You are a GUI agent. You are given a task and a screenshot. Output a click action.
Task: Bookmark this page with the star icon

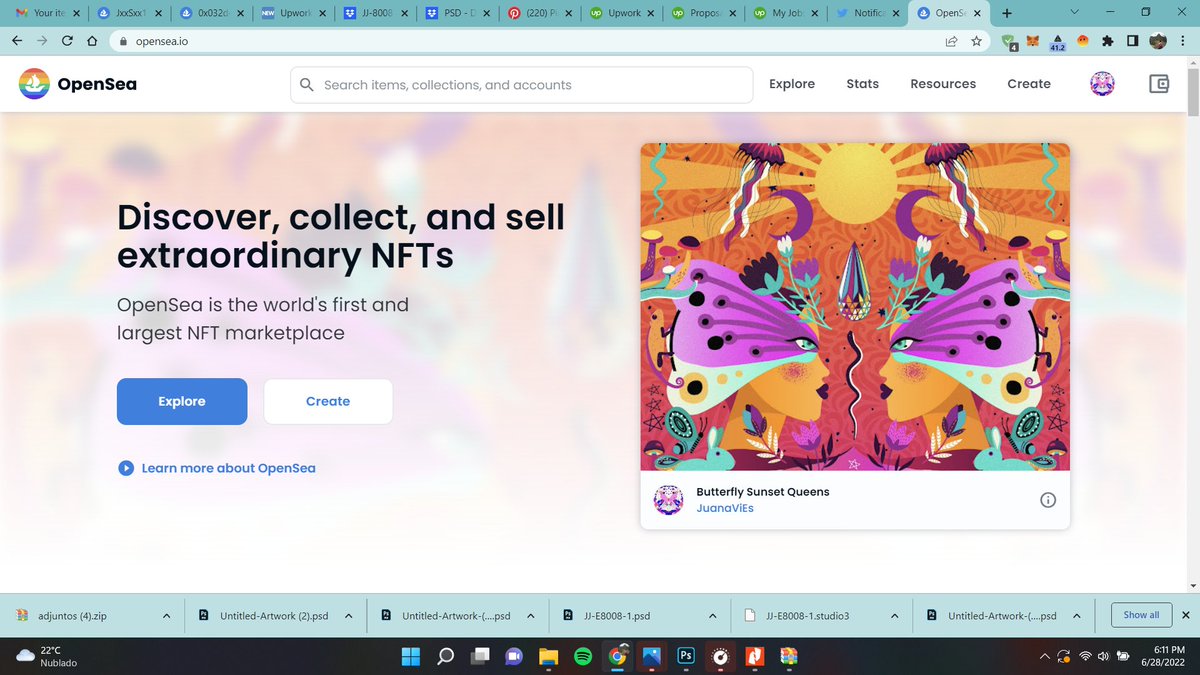[x=976, y=41]
